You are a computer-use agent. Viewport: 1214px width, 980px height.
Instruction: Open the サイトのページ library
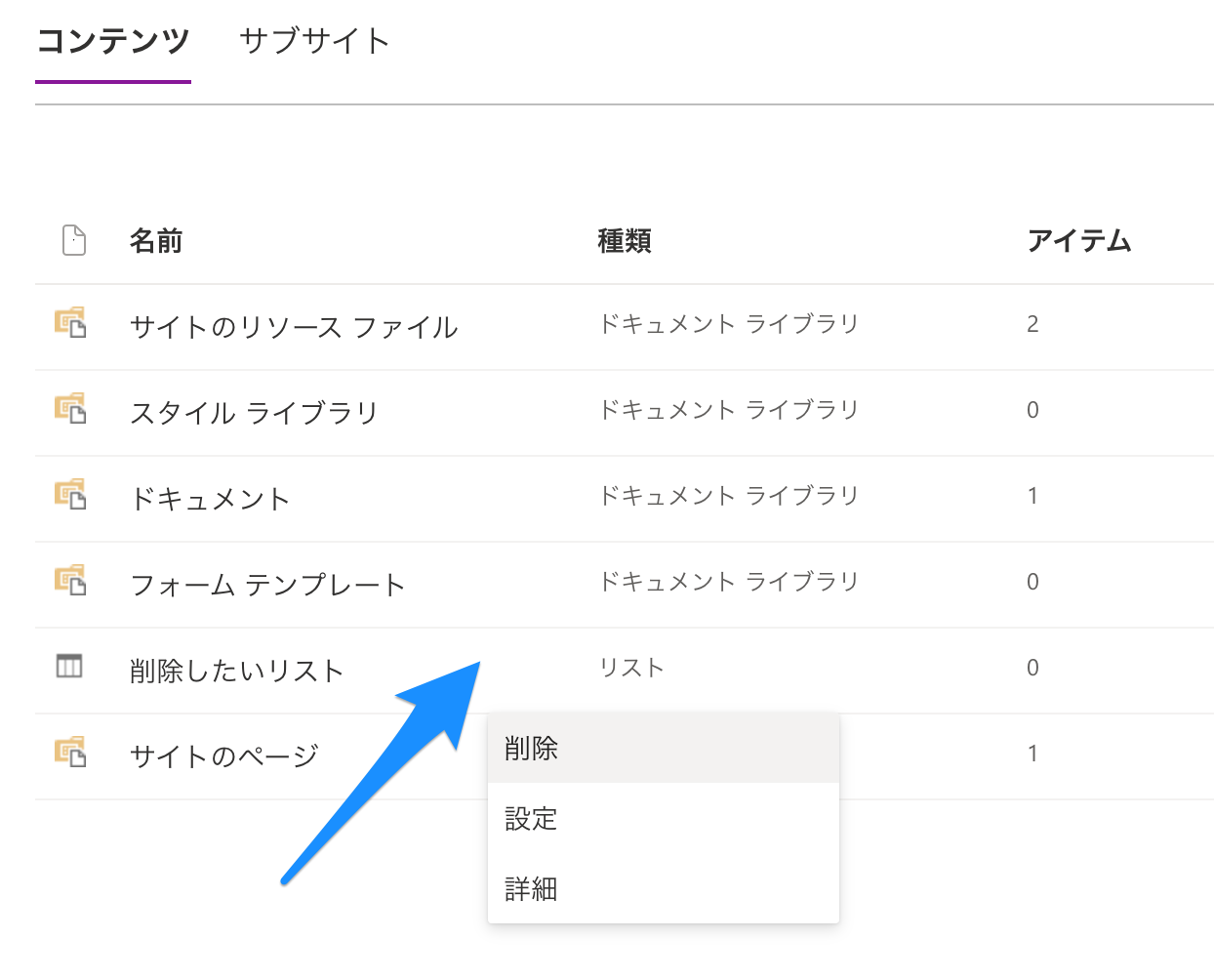pos(224,756)
